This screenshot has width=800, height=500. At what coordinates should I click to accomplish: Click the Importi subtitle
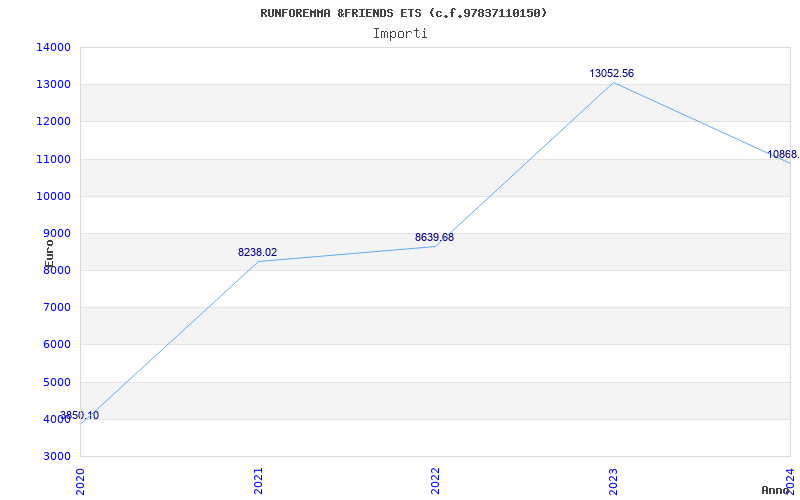[400, 34]
